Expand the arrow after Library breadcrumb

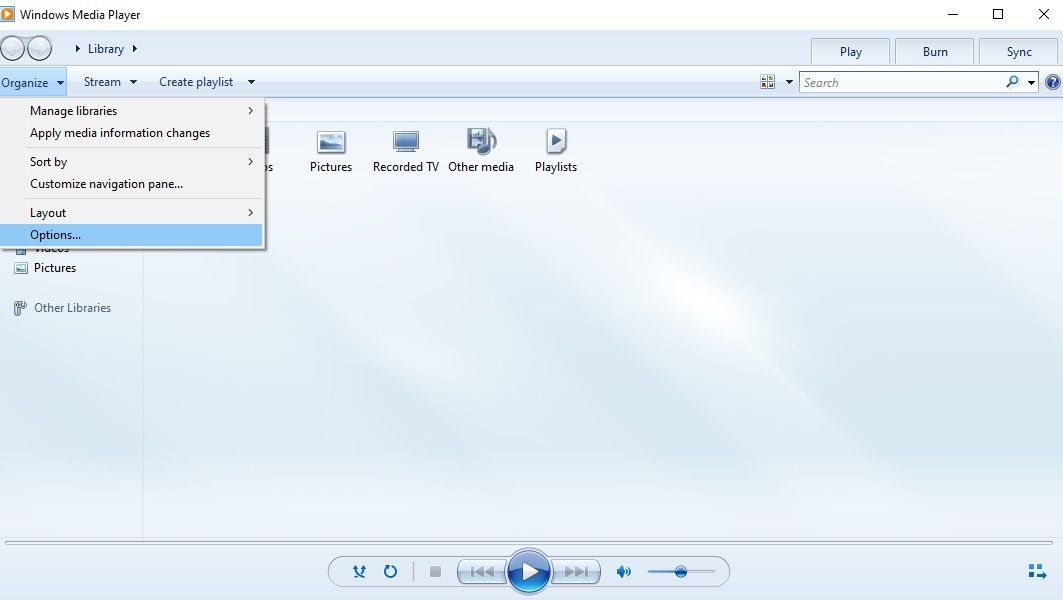click(x=135, y=49)
